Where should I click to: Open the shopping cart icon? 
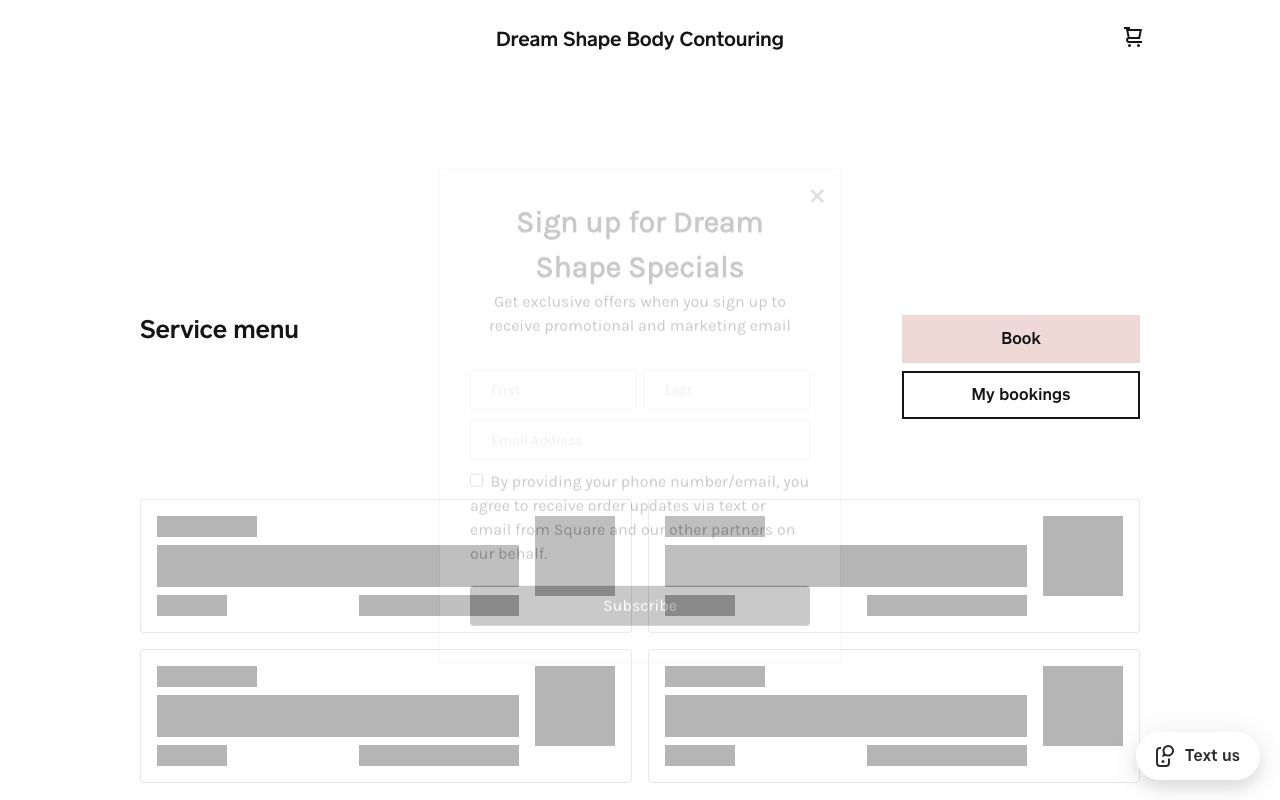pos(1133,37)
